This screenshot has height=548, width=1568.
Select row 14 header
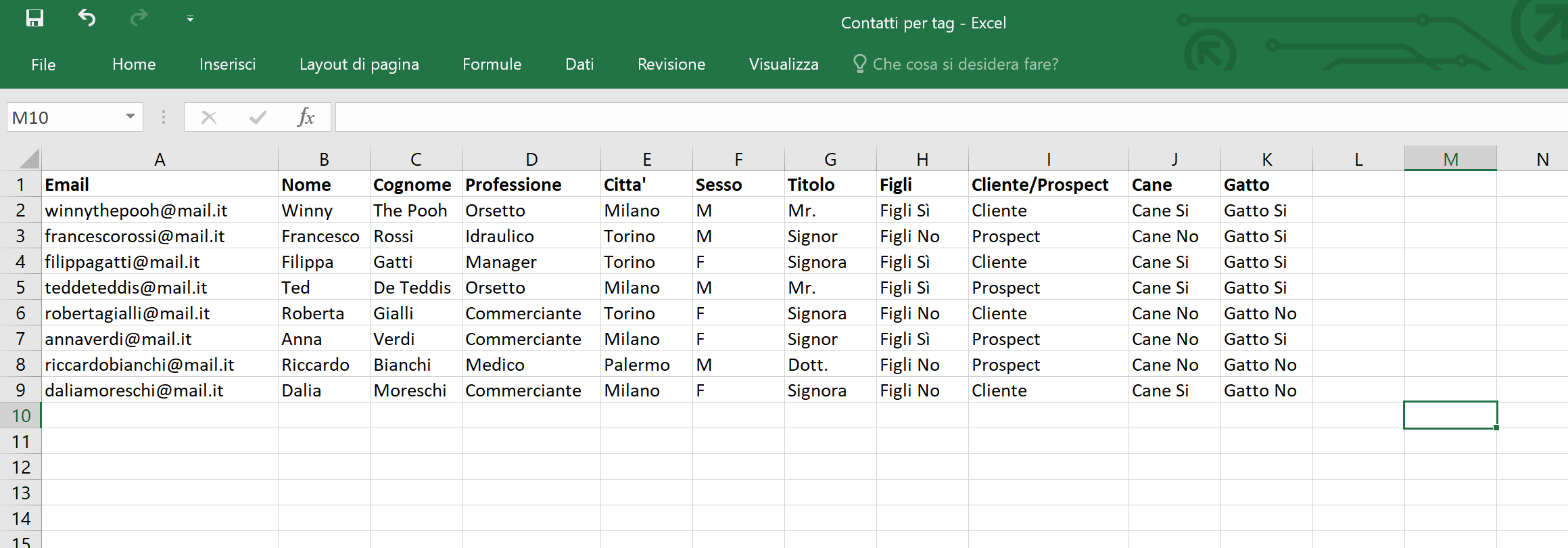point(20,519)
